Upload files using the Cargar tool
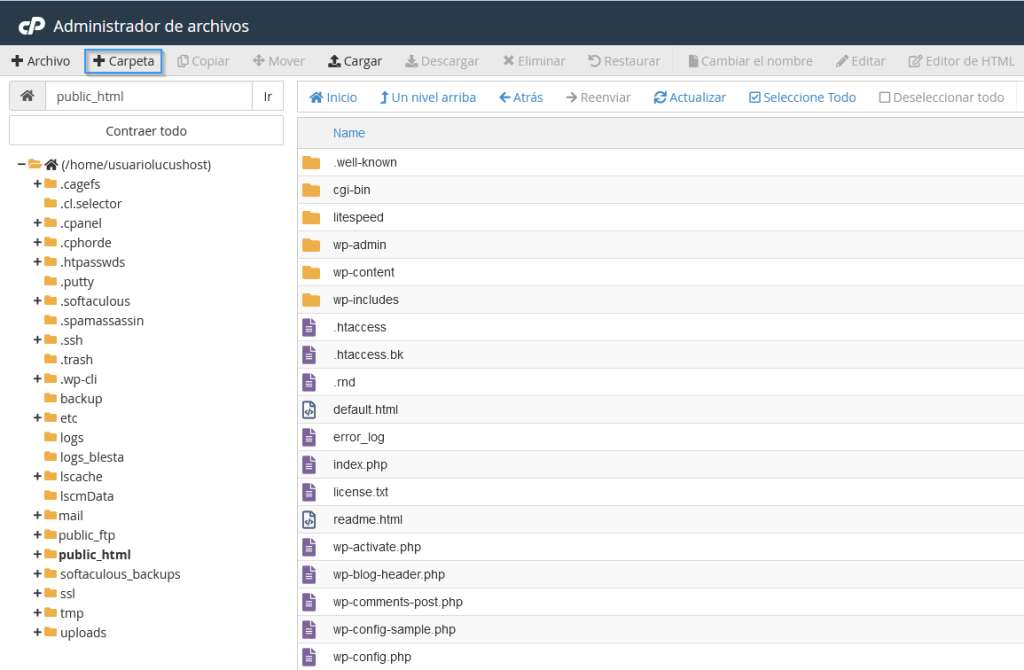The height and width of the screenshot is (670, 1024). [354, 61]
